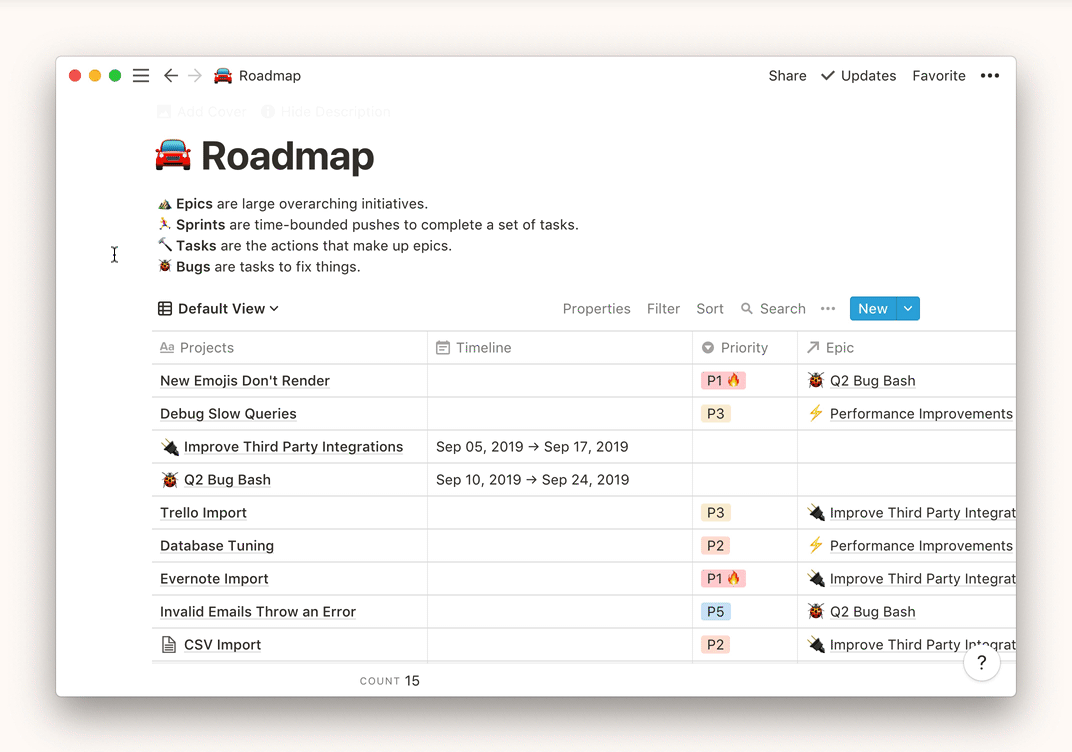Click the forward navigation arrow

(x=195, y=76)
